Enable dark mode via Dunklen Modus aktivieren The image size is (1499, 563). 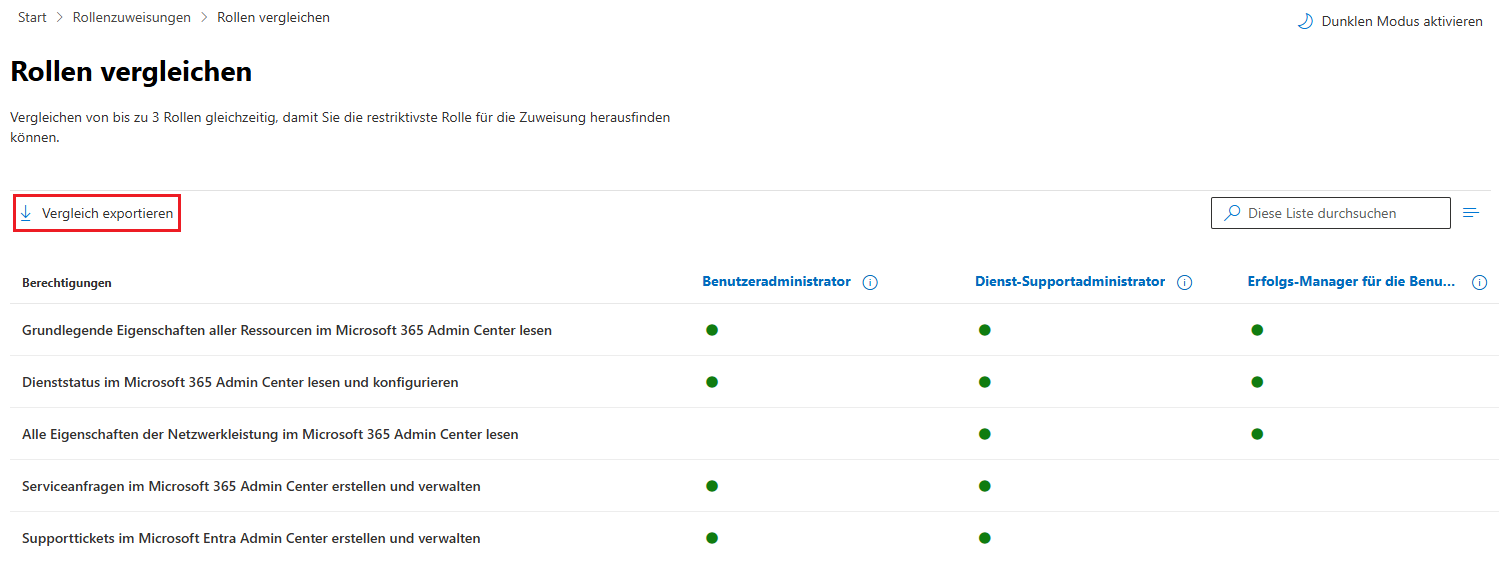pyautogui.click(x=1401, y=21)
